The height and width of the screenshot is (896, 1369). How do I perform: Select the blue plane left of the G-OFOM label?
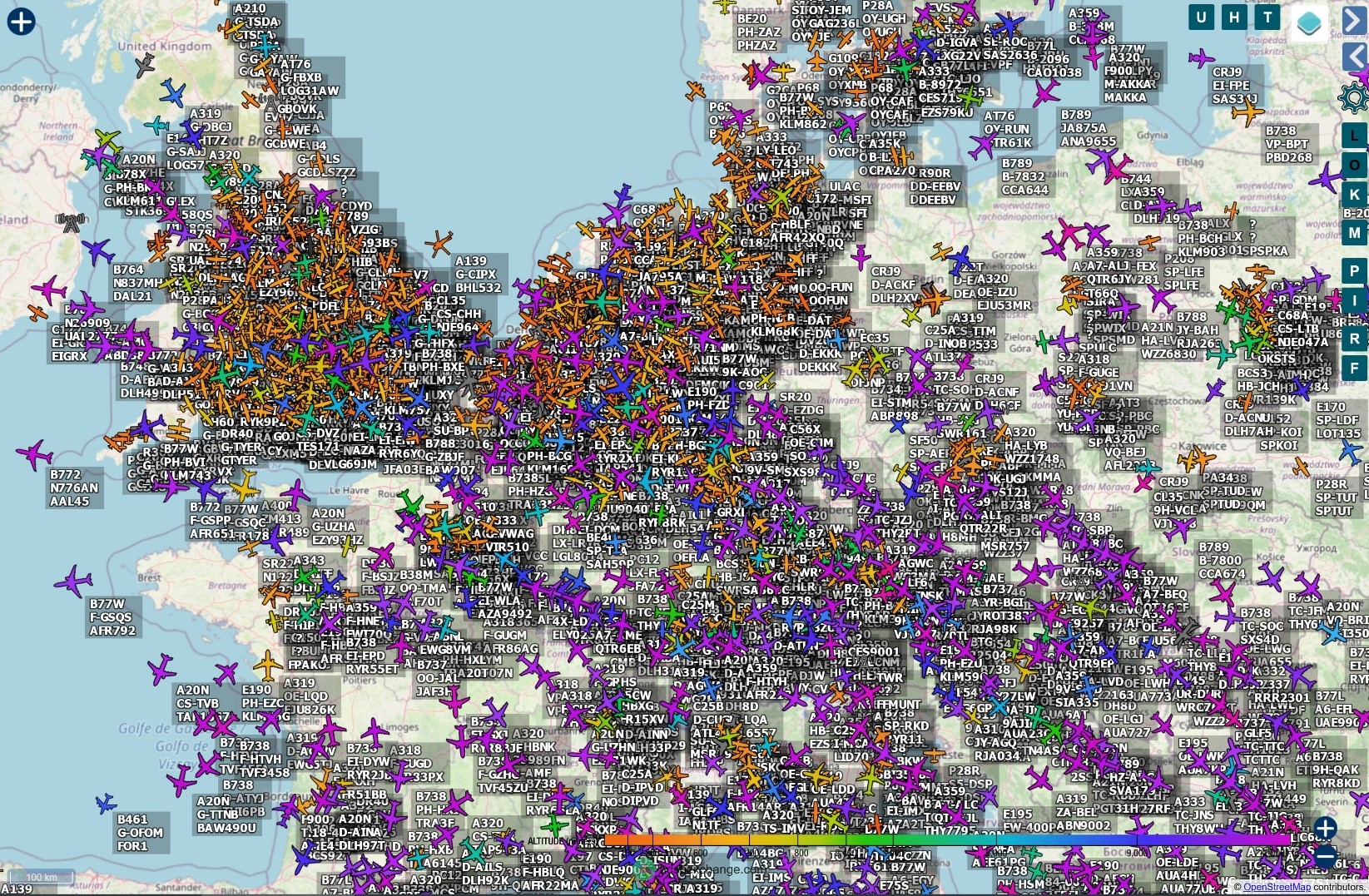[105, 803]
